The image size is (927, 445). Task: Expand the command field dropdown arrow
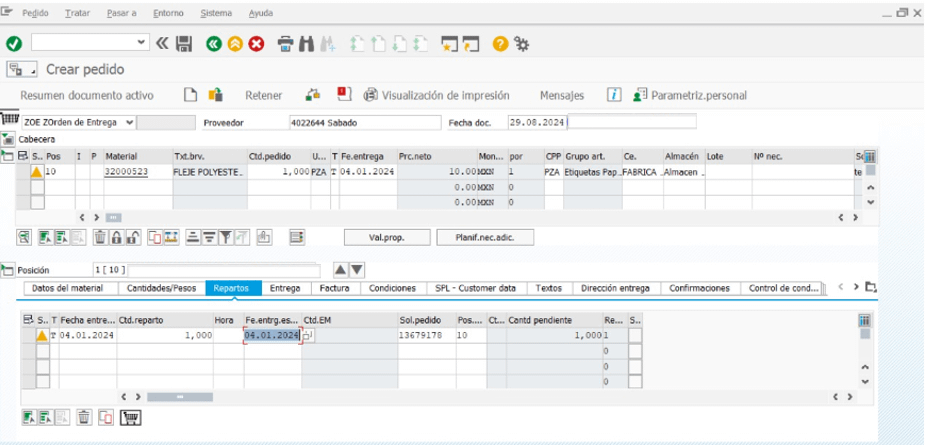[141, 43]
